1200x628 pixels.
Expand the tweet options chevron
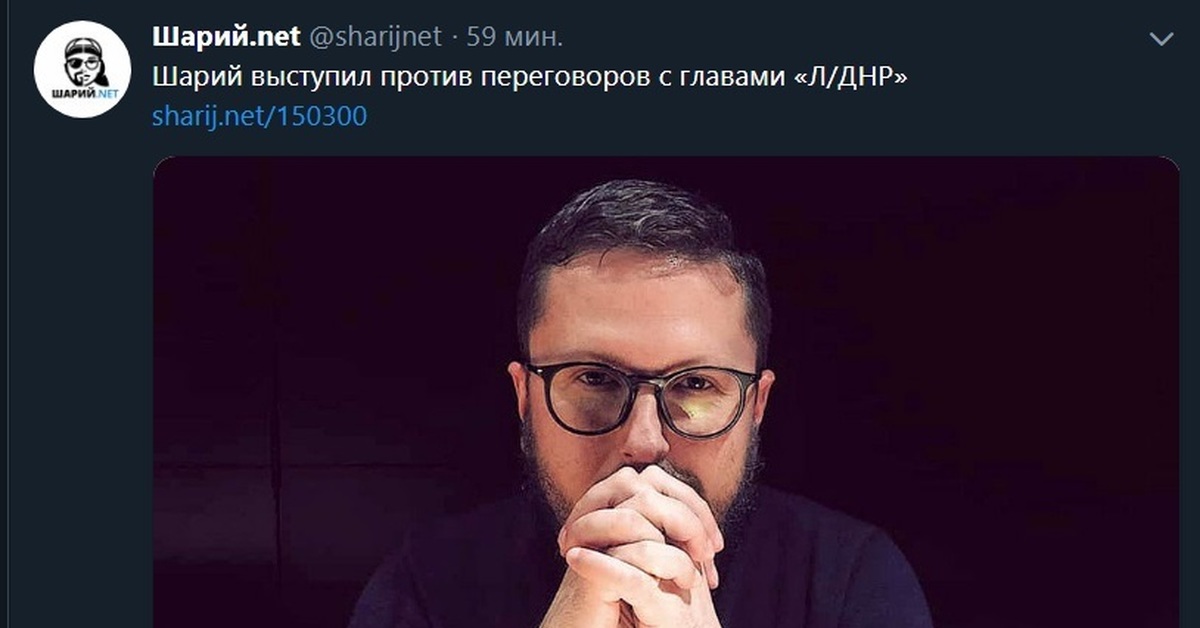(x=1162, y=39)
